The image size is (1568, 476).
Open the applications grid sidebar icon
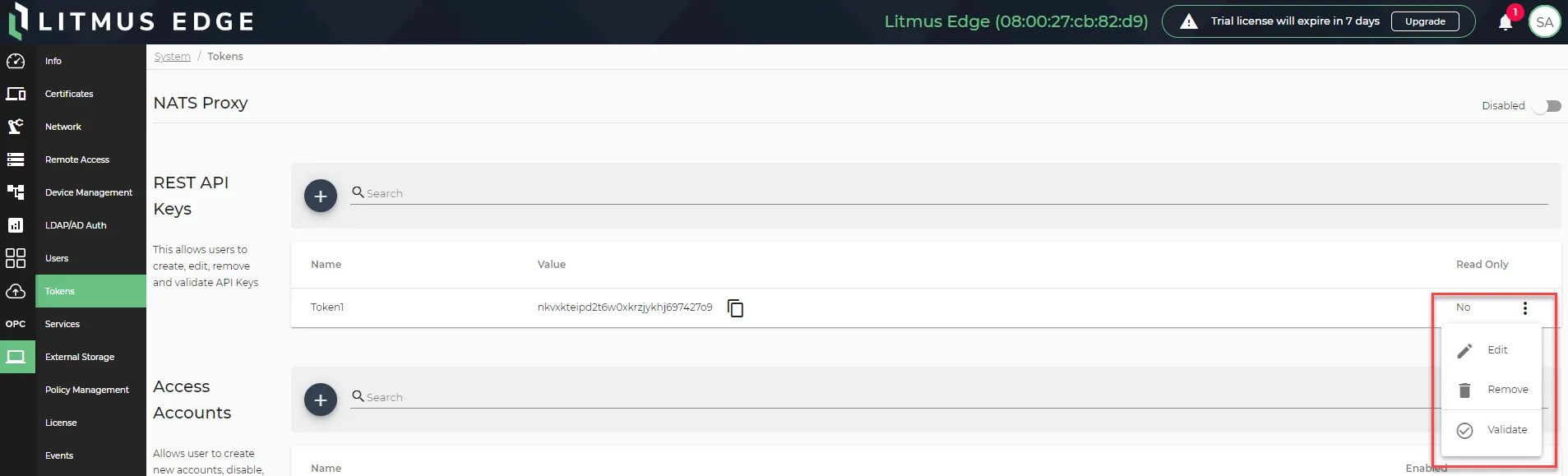click(16, 258)
